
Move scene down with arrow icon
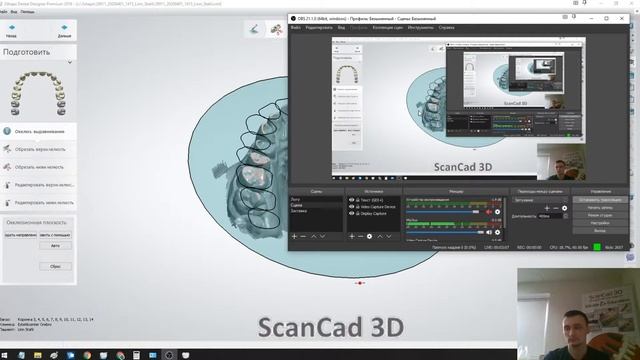pos(322,236)
